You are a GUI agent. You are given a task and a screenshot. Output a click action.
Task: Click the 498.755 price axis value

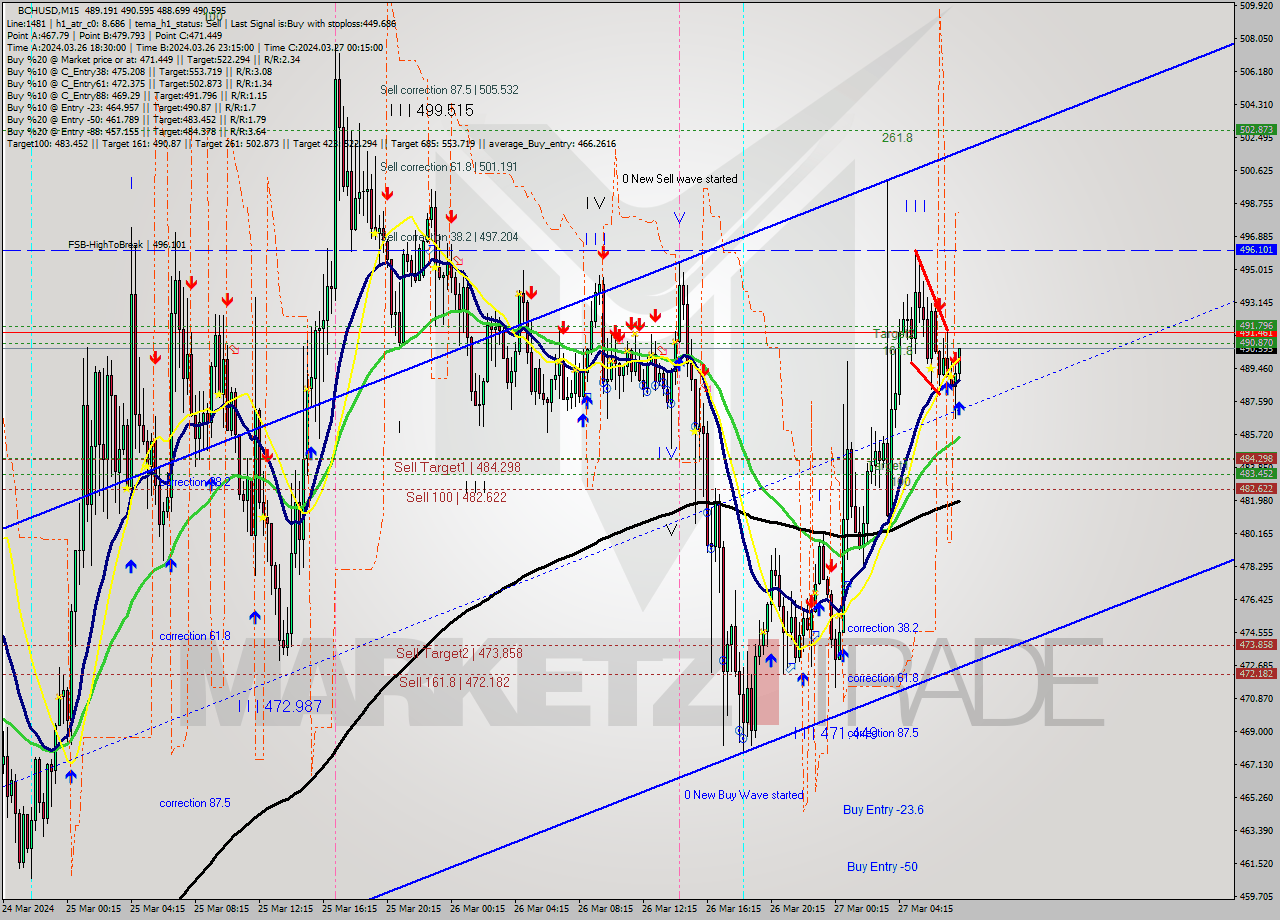click(x=1256, y=204)
